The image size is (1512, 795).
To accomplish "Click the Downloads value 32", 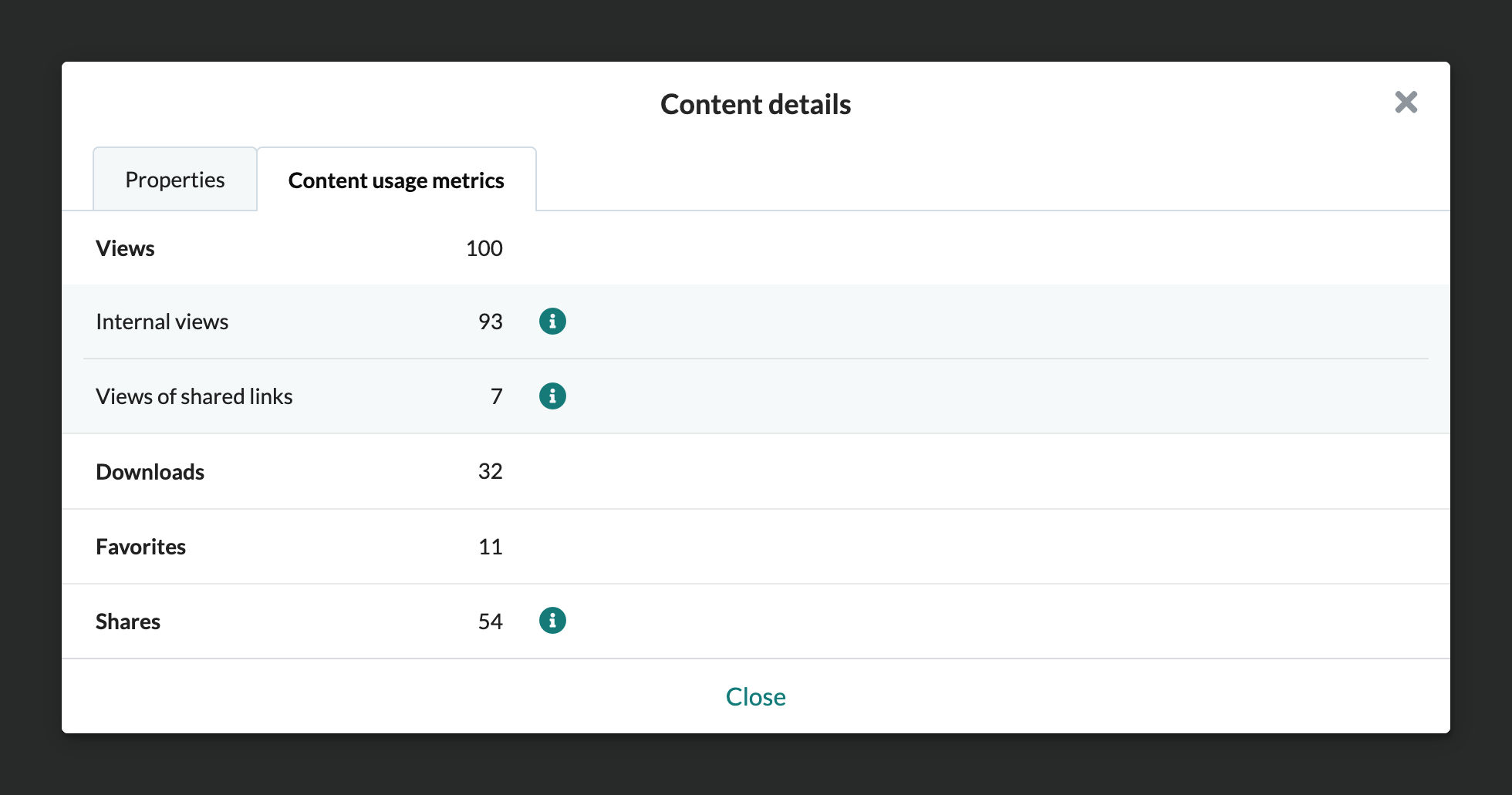I will (491, 471).
